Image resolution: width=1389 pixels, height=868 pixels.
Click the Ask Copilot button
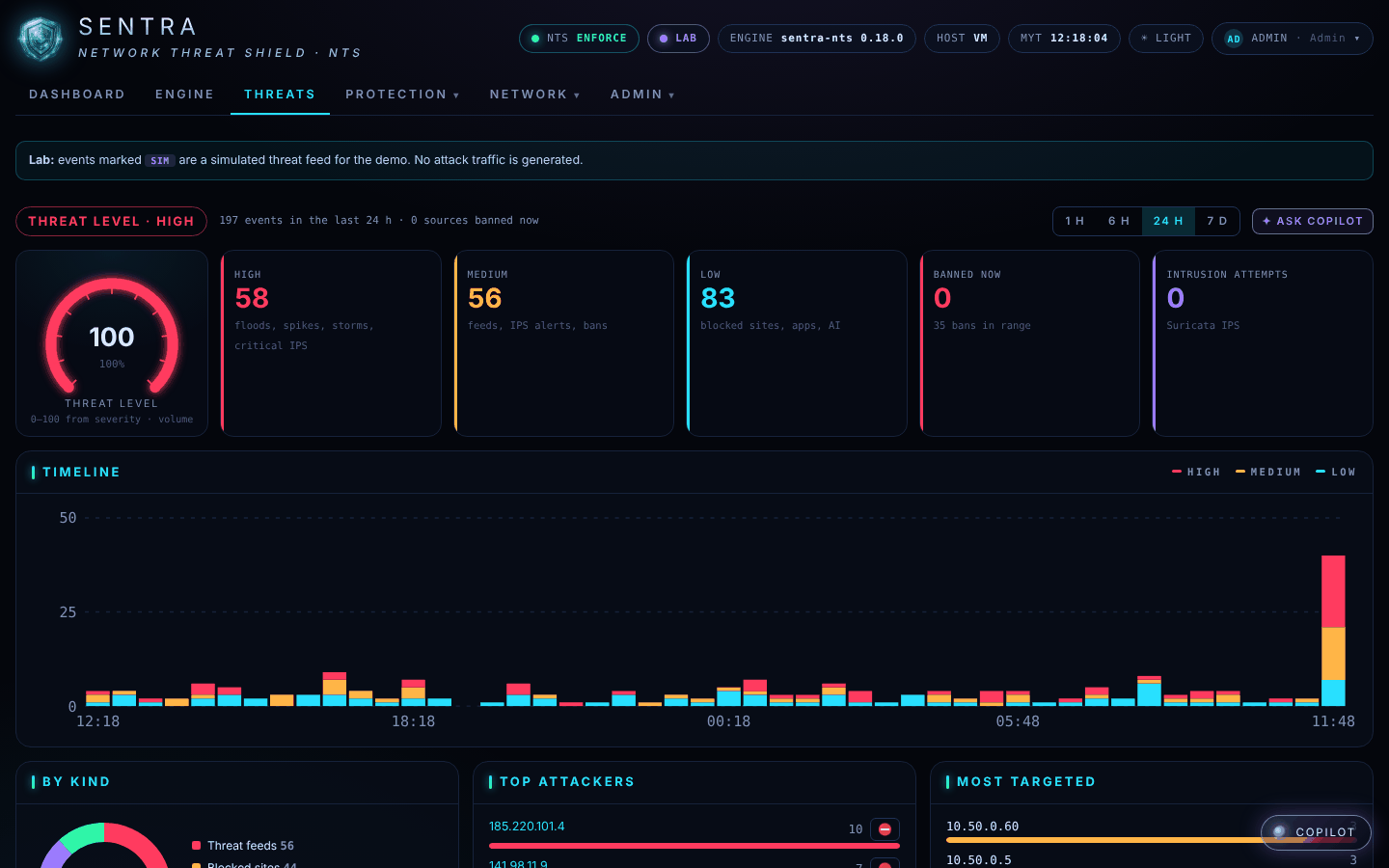(x=1312, y=221)
